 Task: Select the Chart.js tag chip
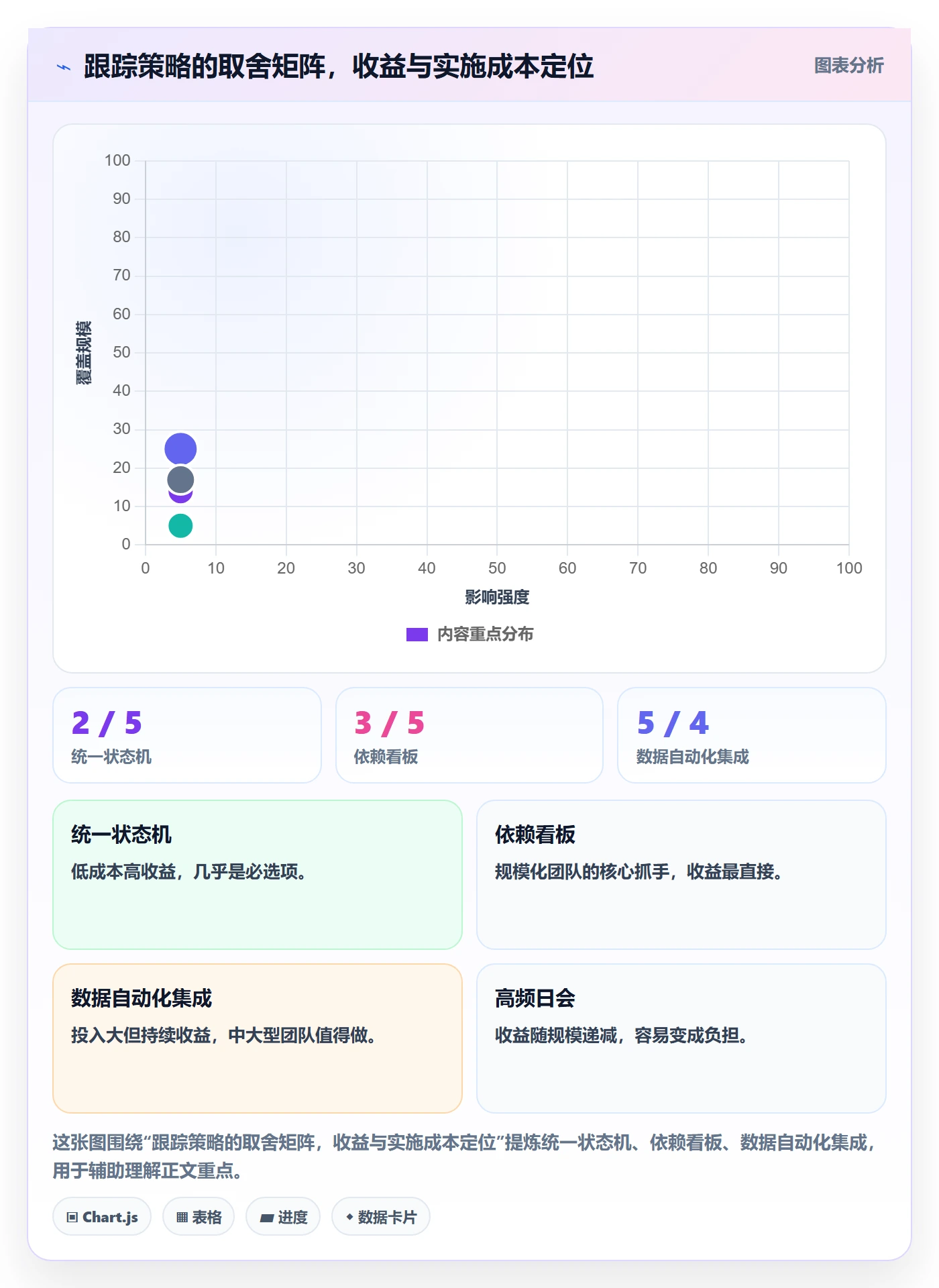click(102, 1216)
